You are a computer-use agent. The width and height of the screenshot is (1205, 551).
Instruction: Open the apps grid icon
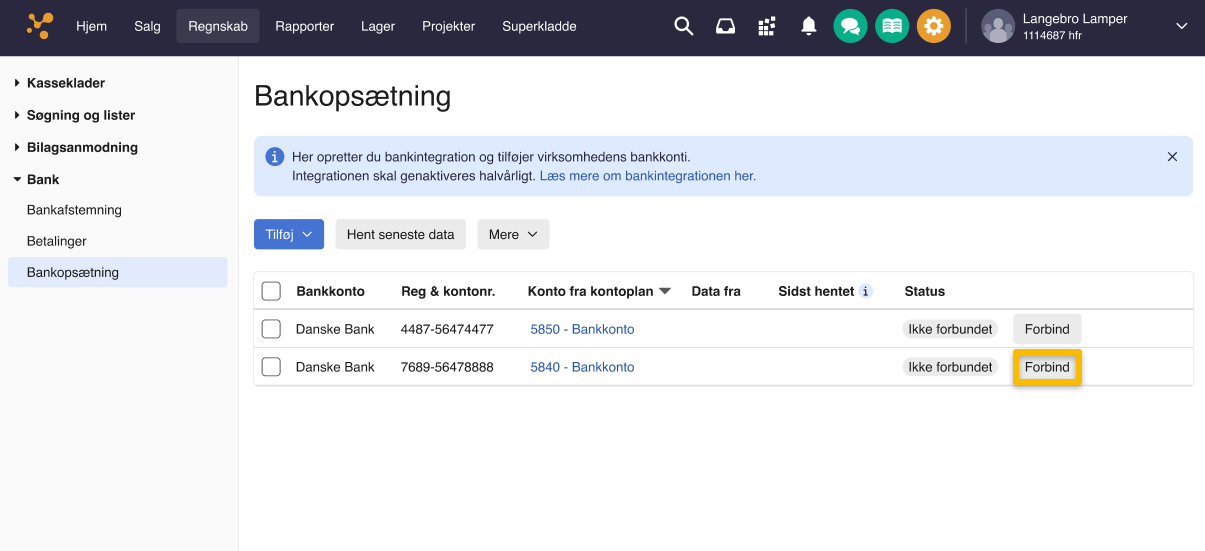point(767,27)
